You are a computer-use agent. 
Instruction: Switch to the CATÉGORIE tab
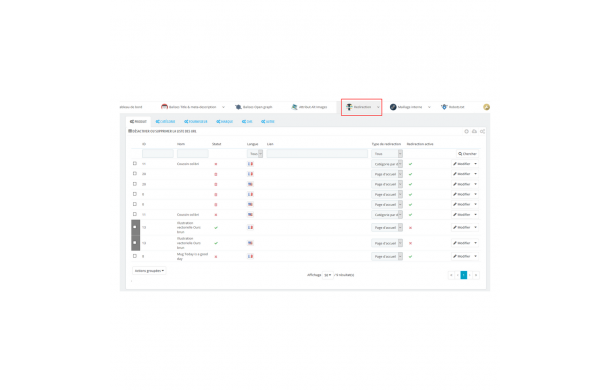pyautogui.click(x=165, y=121)
